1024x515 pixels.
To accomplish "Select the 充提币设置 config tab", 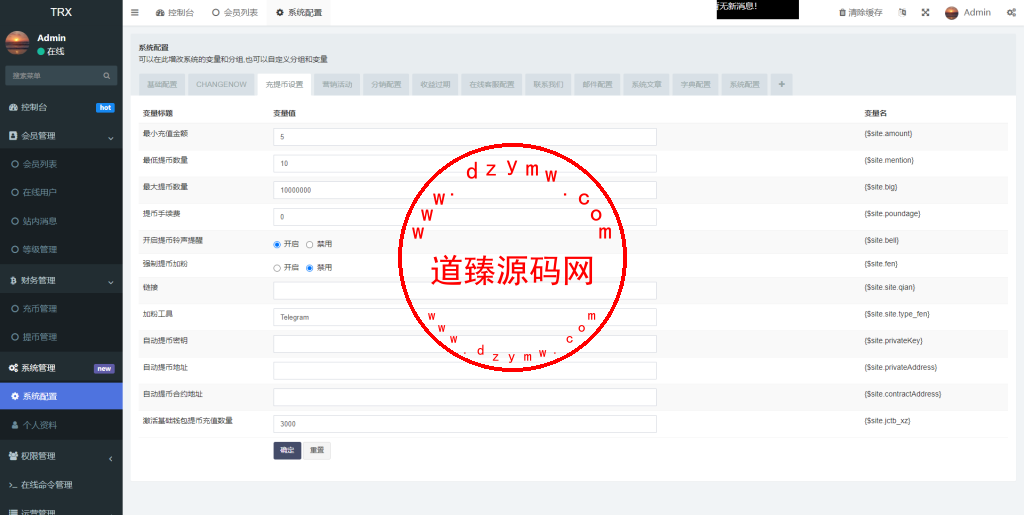I will 284,85.
